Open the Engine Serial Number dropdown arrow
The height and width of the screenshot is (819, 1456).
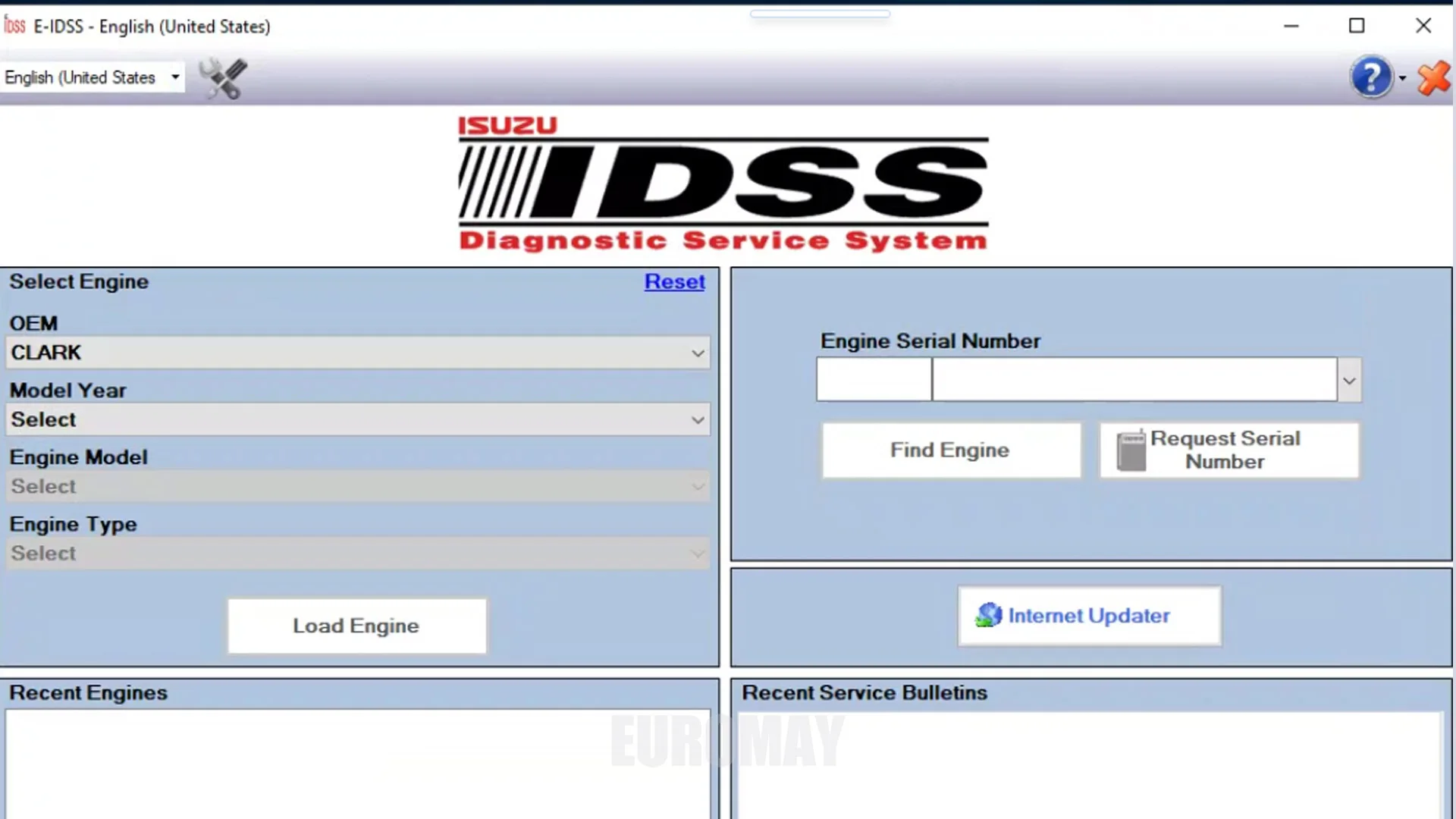point(1349,380)
